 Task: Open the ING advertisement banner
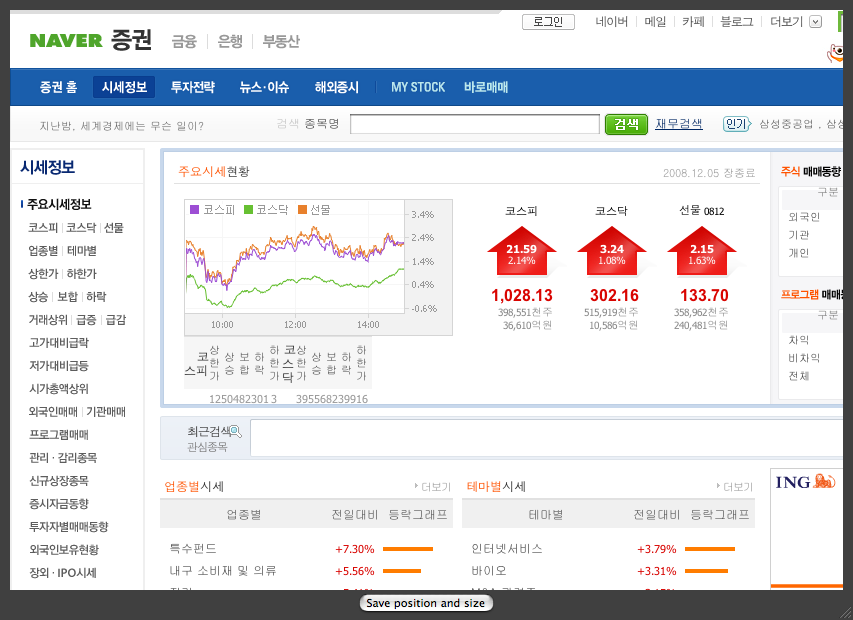[807, 528]
